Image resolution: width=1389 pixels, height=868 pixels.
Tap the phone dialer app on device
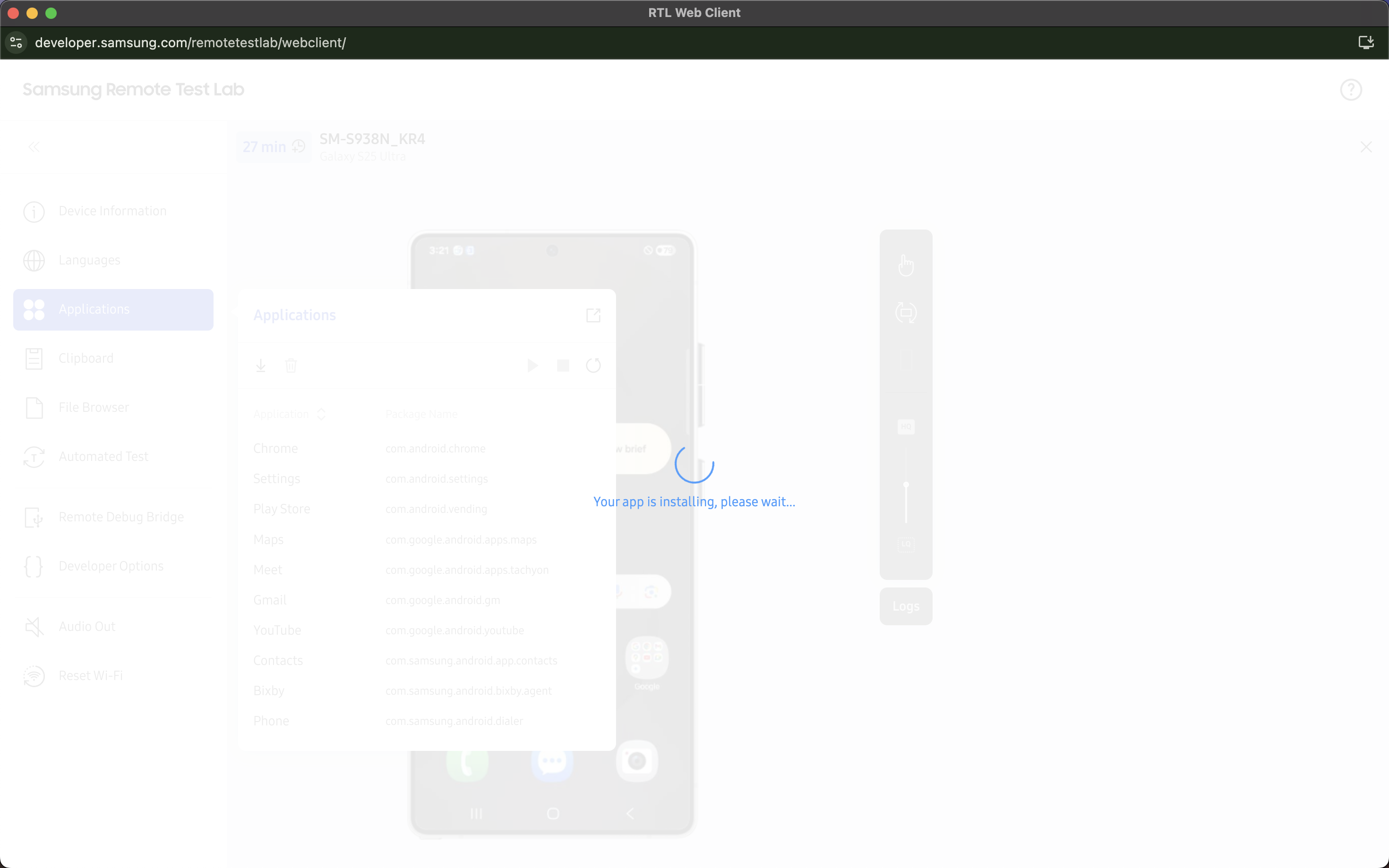click(467, 761)
